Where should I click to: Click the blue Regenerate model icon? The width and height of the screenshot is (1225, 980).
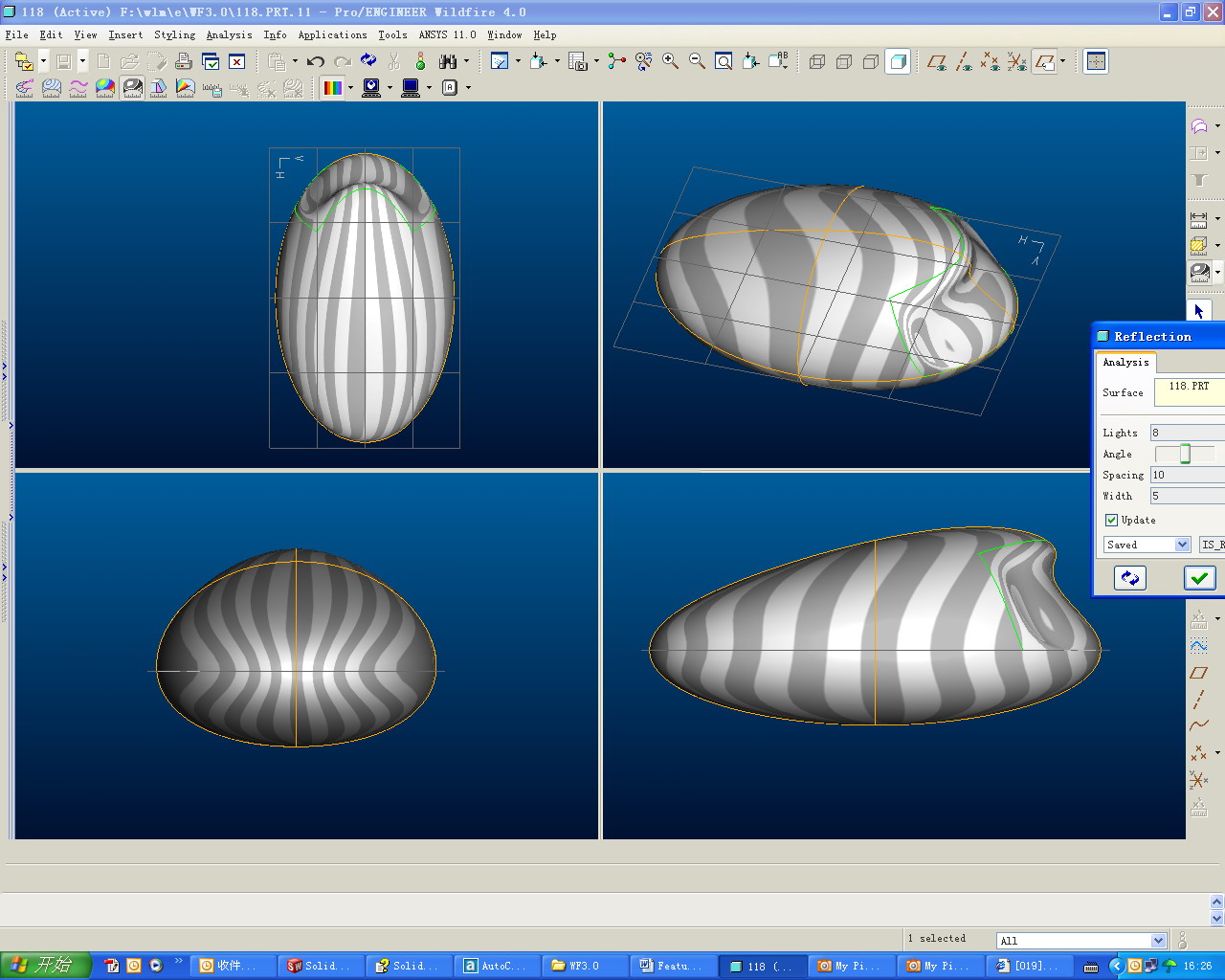pyautogui.click(x=368, y=61)
